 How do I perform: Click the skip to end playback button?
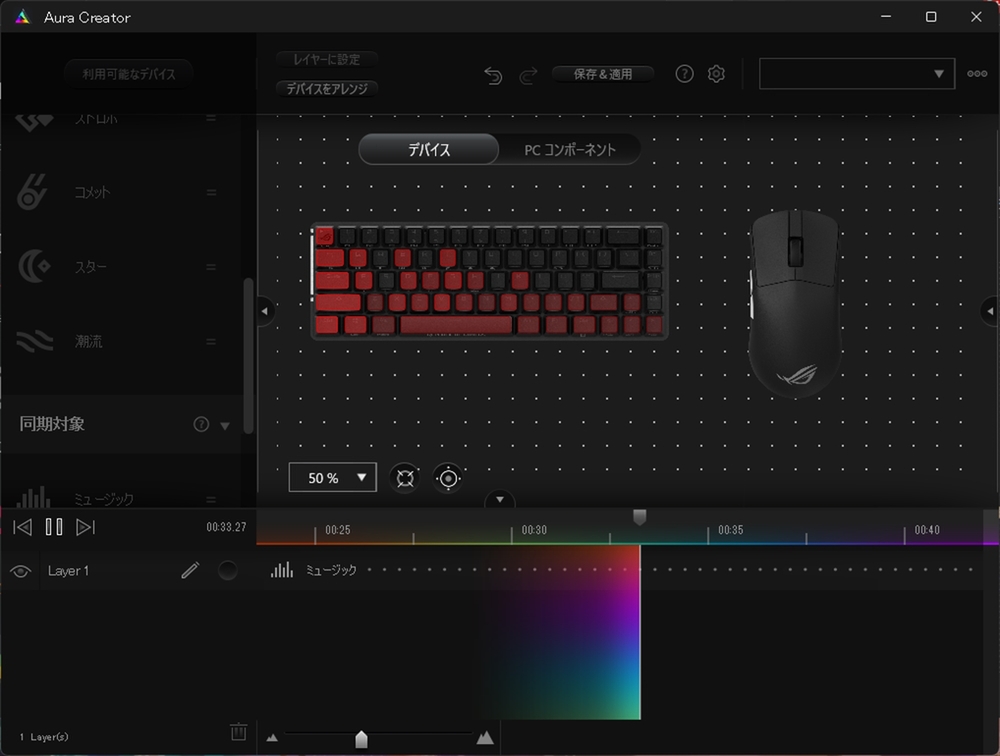click(85, 527)
